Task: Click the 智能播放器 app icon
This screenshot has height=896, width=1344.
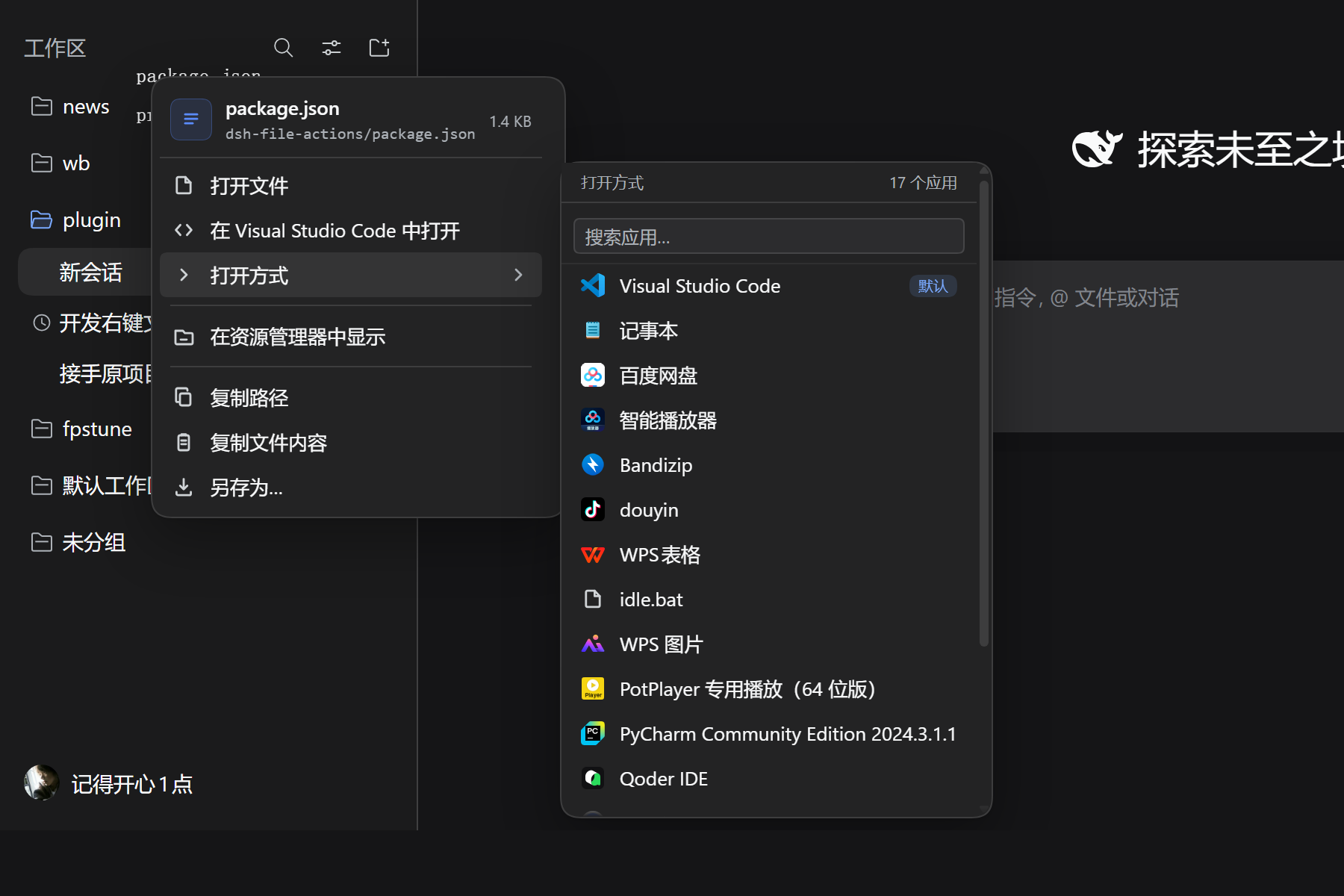Action: click(593, 420)
